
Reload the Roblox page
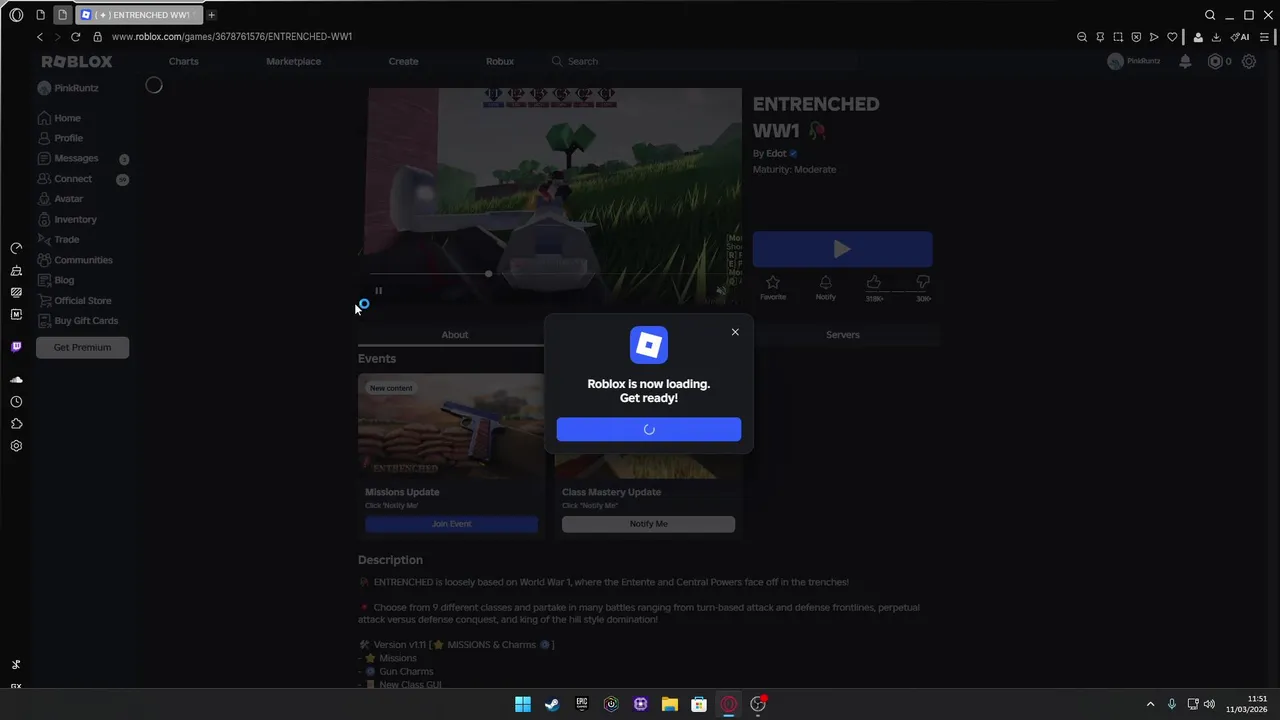[x=75, y=37]
